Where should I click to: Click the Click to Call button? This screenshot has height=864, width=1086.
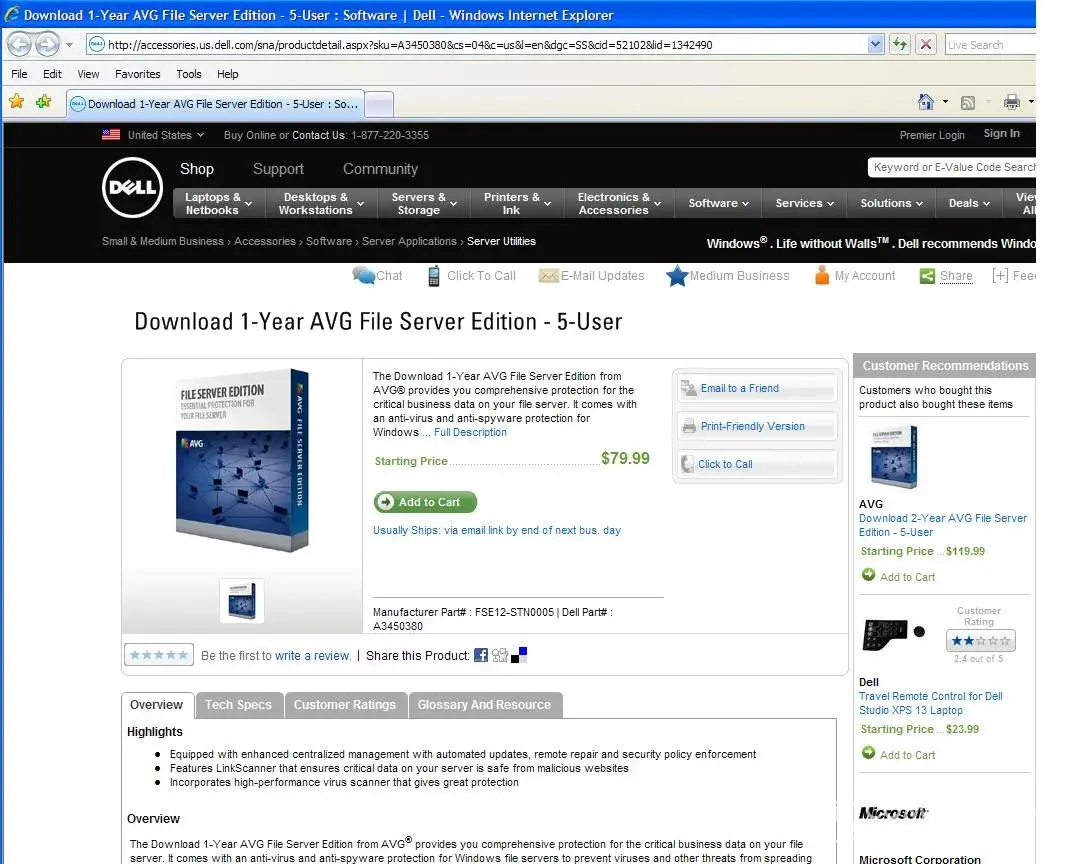tap(756, 464)
